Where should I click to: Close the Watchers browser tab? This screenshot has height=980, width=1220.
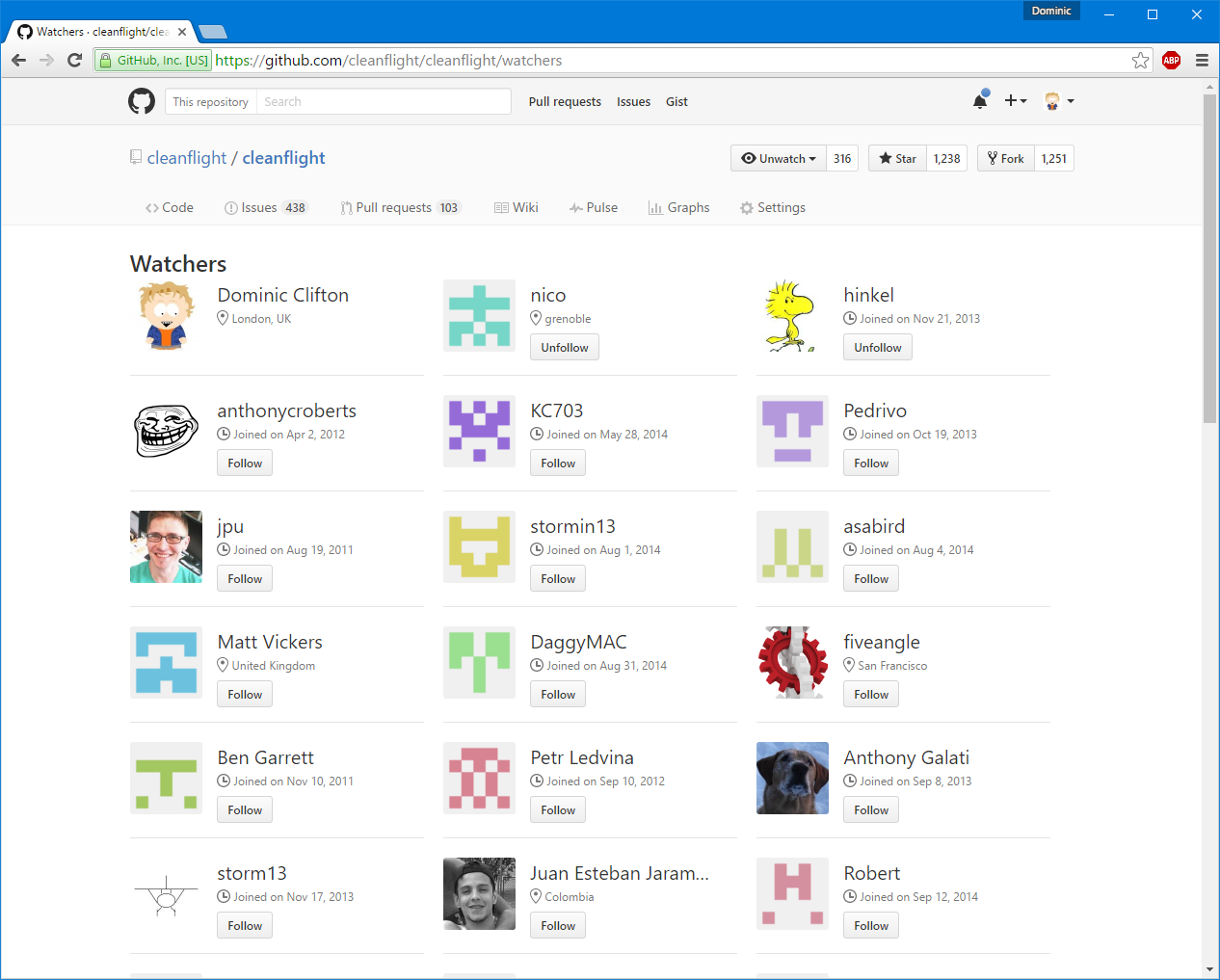181,32
